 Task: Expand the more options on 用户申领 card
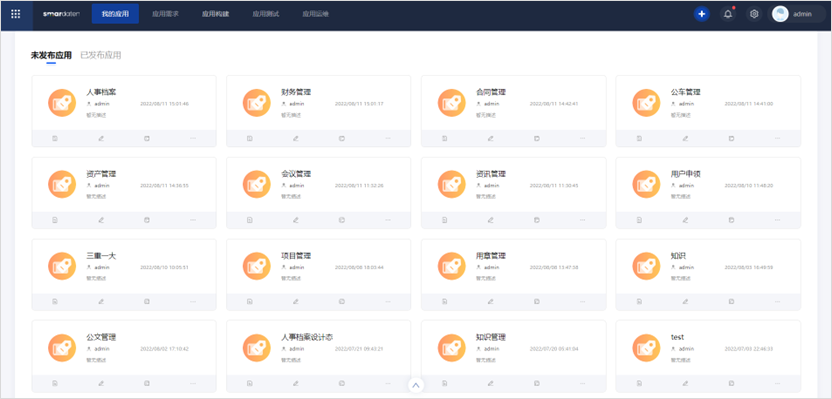coord(777,220)
